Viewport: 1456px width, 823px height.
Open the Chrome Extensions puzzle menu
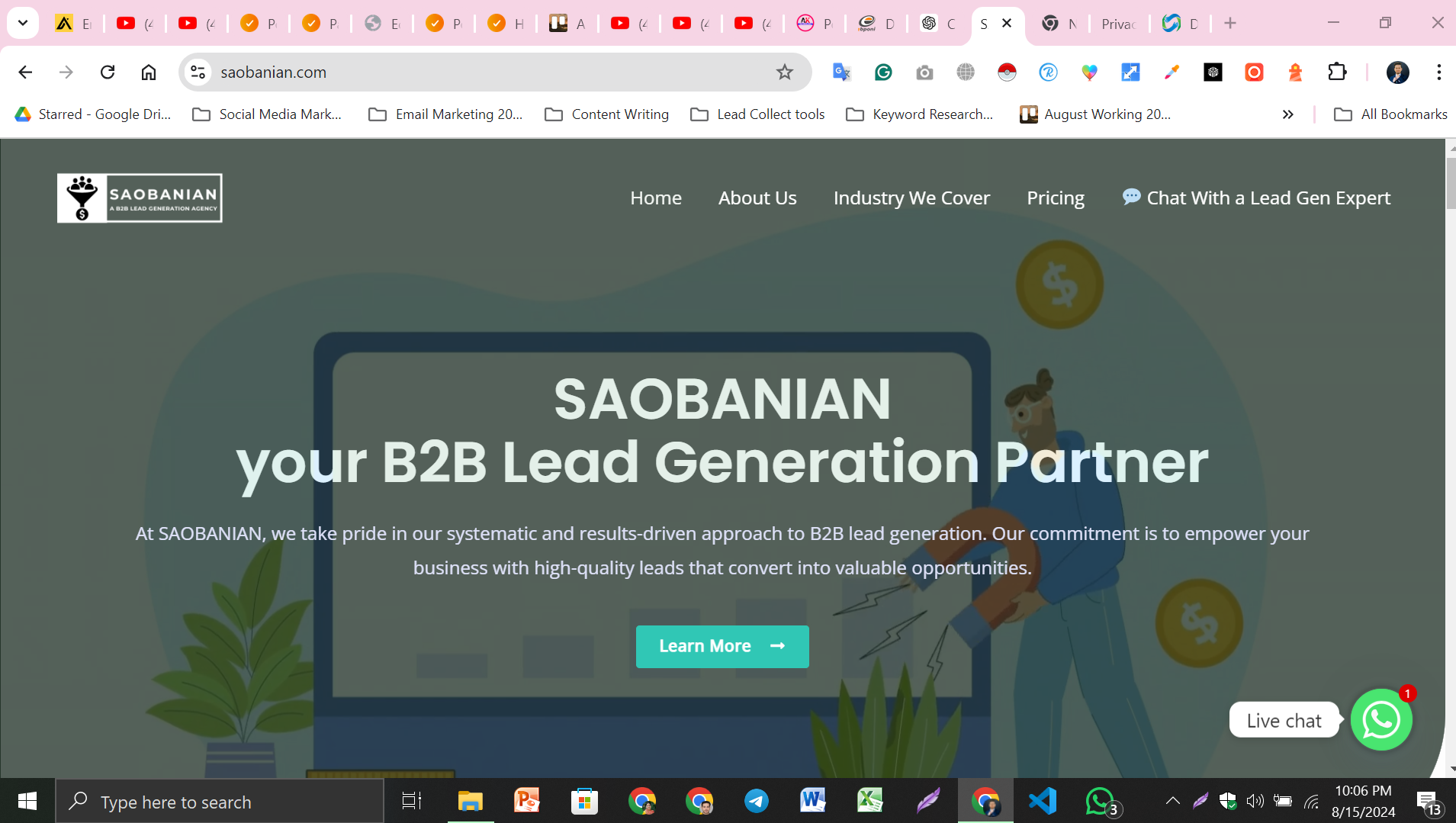pyautogui.click(x=1337, y=72)
